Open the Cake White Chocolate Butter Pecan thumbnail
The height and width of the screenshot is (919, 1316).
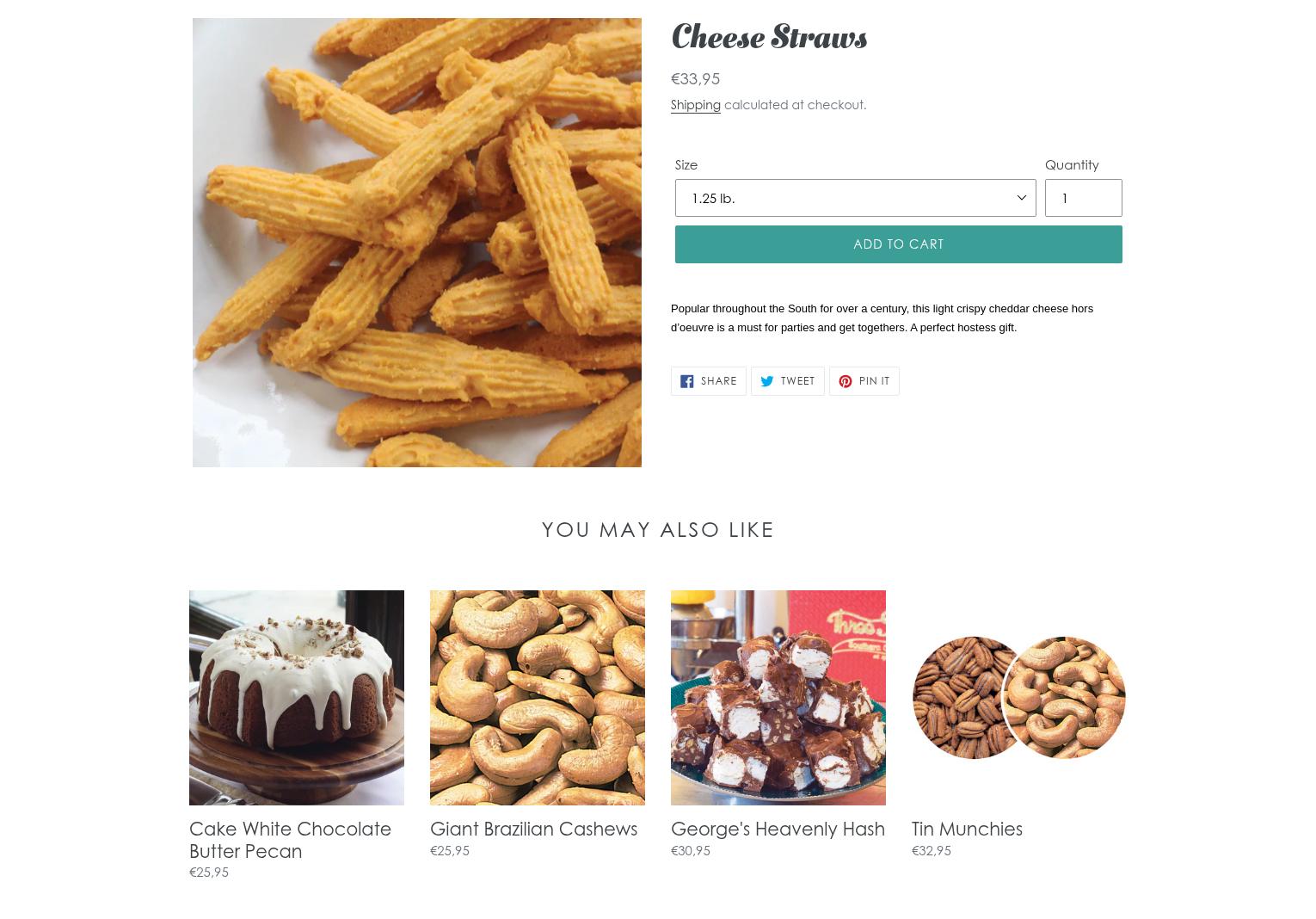tap(297, 698)
